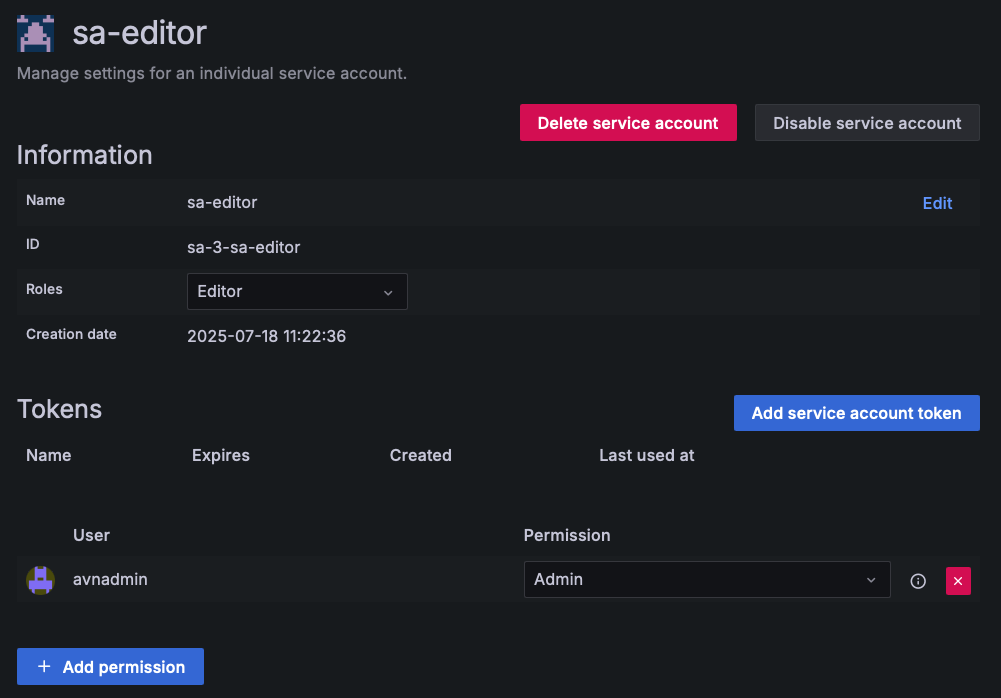Image resolution: width=1001 pixels, height=698 pixels.
Task: Click the Tokens section heading
Action: (59, 409)
